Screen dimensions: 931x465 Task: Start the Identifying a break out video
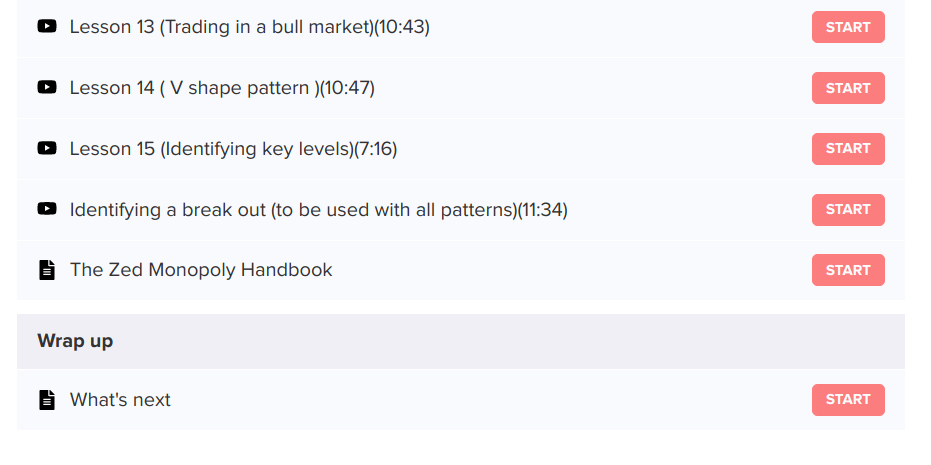pyautogui.click(x=847, y=209)
